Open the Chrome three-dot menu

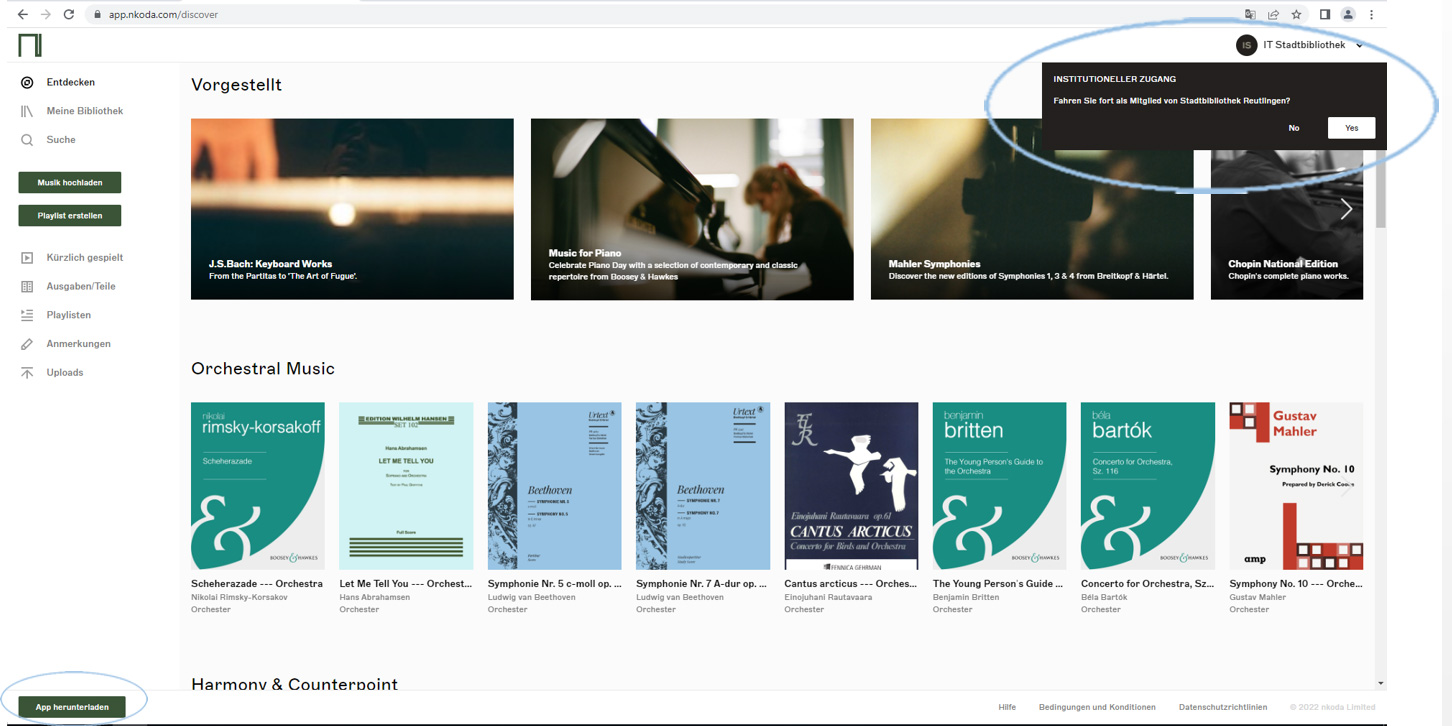[1371, 15]
